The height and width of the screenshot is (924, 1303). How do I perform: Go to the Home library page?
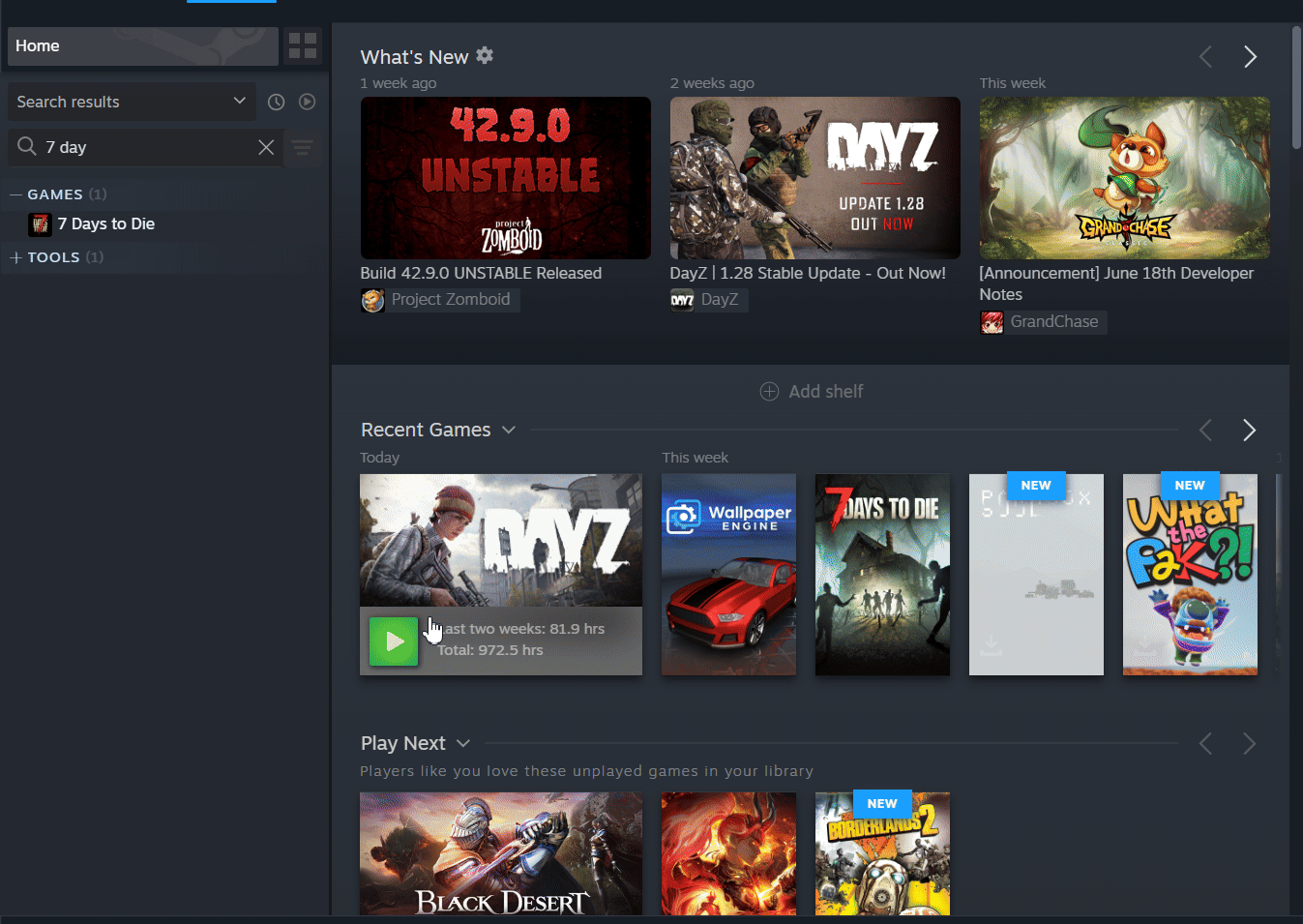coord(143,45)
